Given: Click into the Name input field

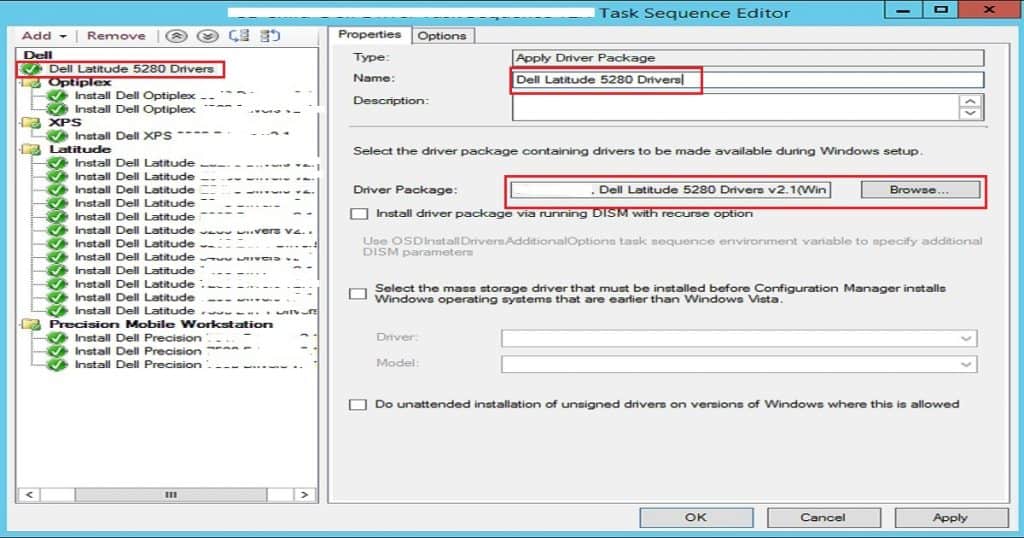Looking at the screenshot, I should [748, 80].
